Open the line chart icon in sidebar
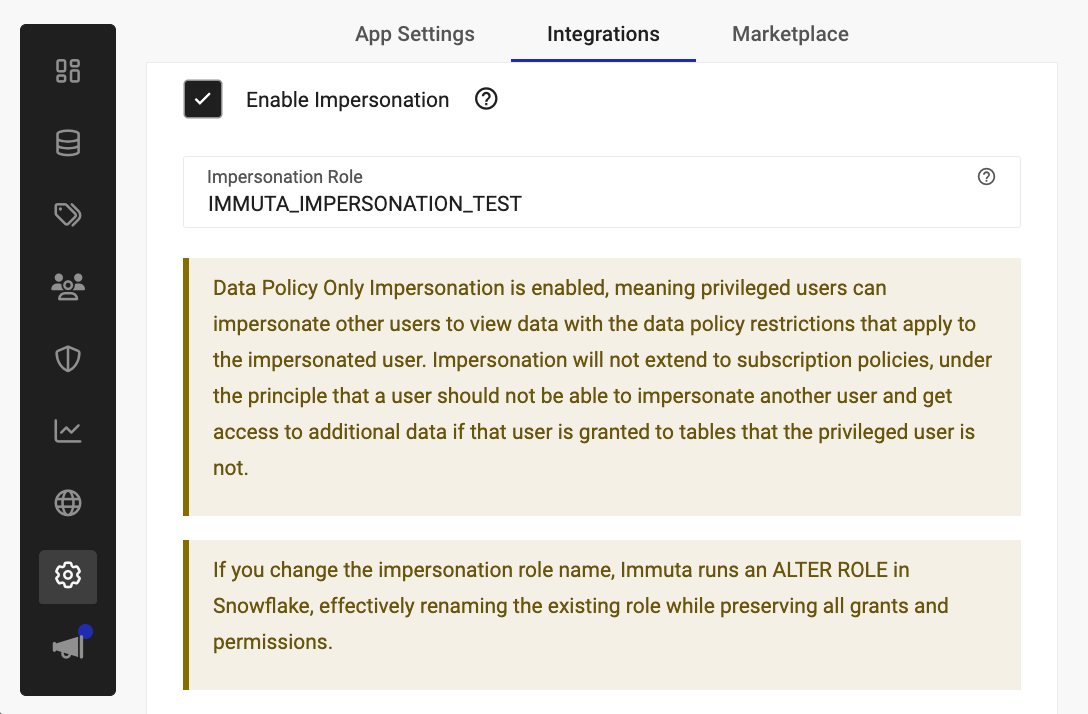 pyautogui.click(x=68, y=431)
